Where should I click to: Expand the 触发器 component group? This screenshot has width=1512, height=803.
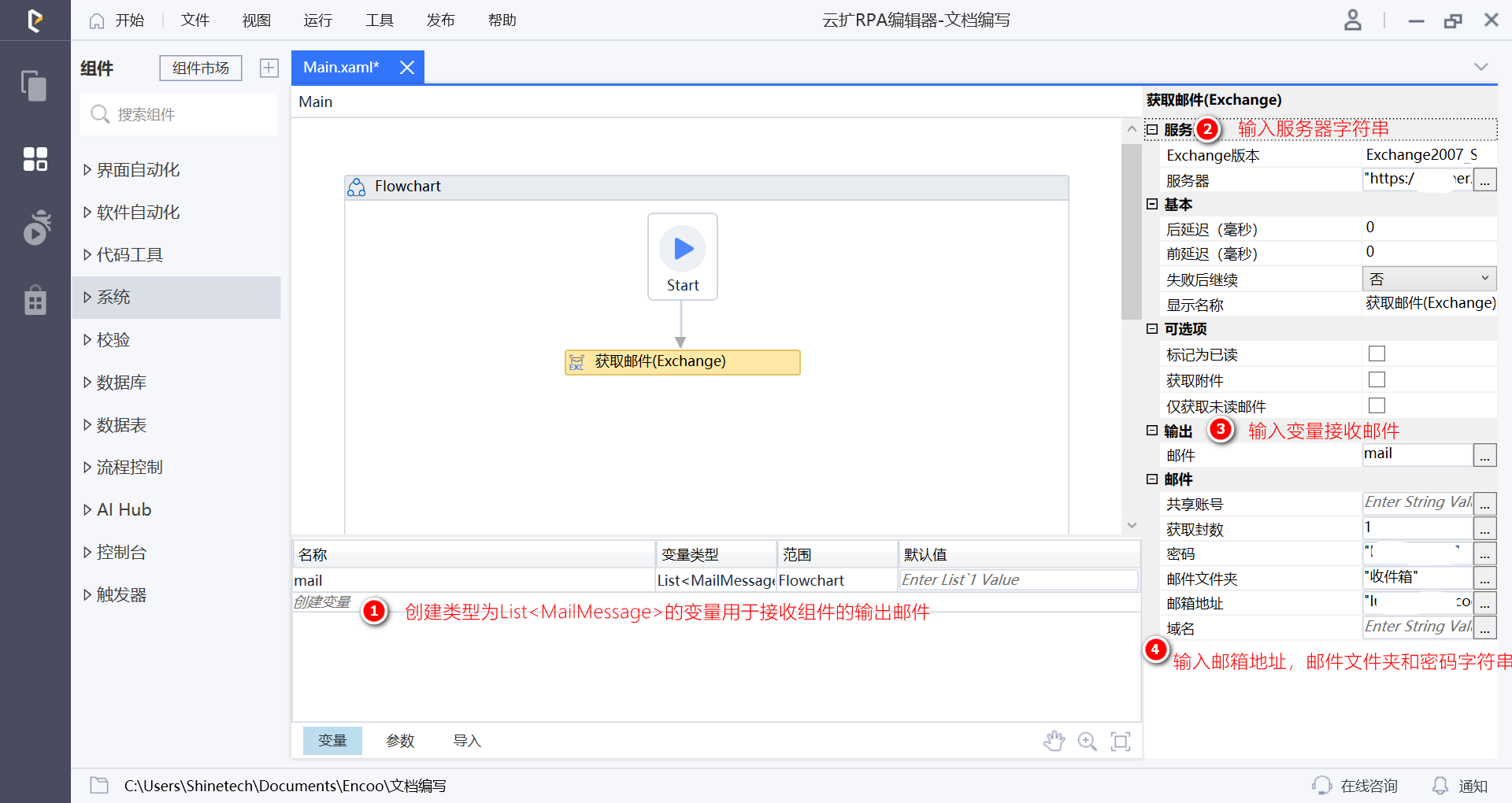point(87,594)
